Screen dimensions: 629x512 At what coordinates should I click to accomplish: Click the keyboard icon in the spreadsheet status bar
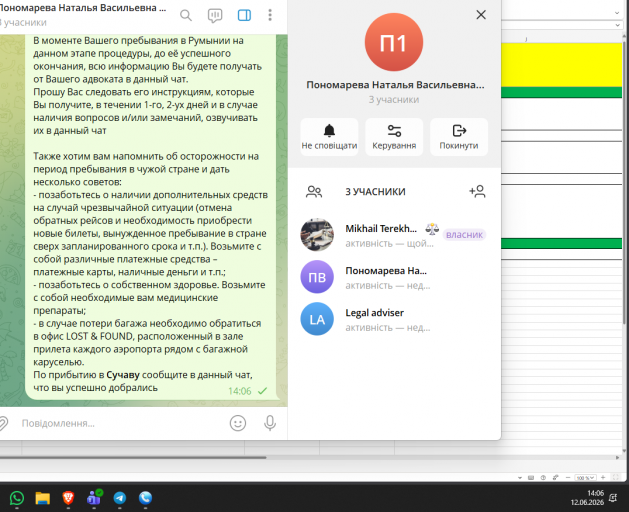click(x=531, y=477)
